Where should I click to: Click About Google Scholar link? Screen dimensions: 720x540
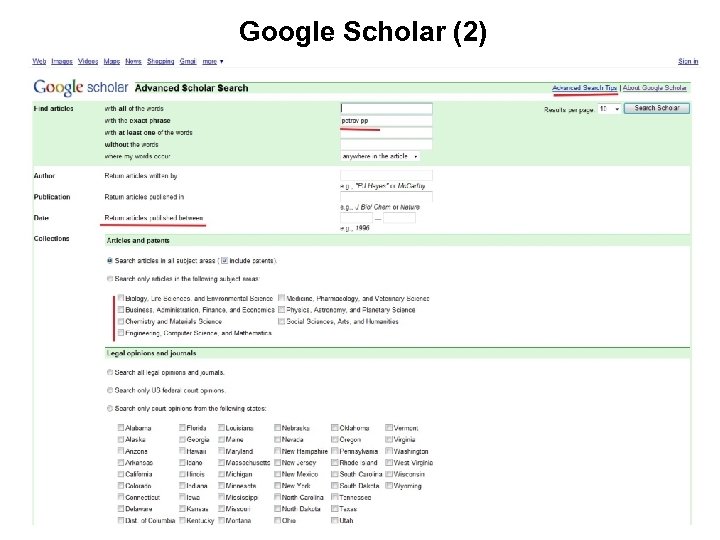(x=656, y=88)
